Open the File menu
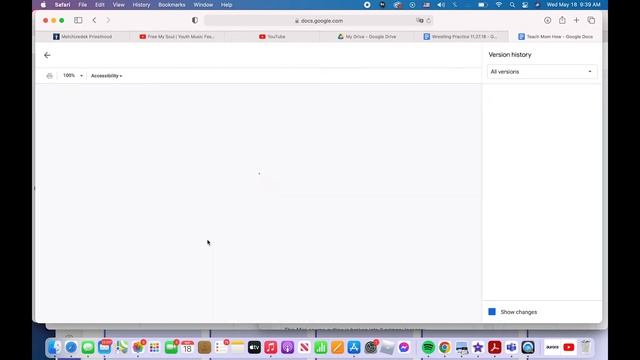Screen dimensions: 640x360 click(x=83, y=5)
